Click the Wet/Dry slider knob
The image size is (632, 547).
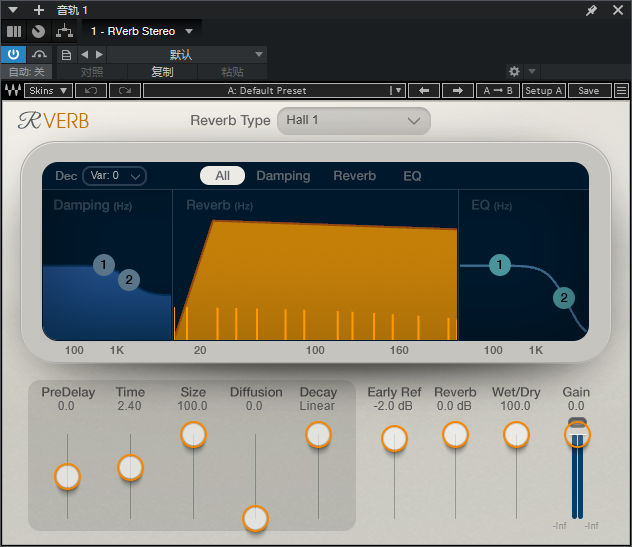[x=516, y=435]
